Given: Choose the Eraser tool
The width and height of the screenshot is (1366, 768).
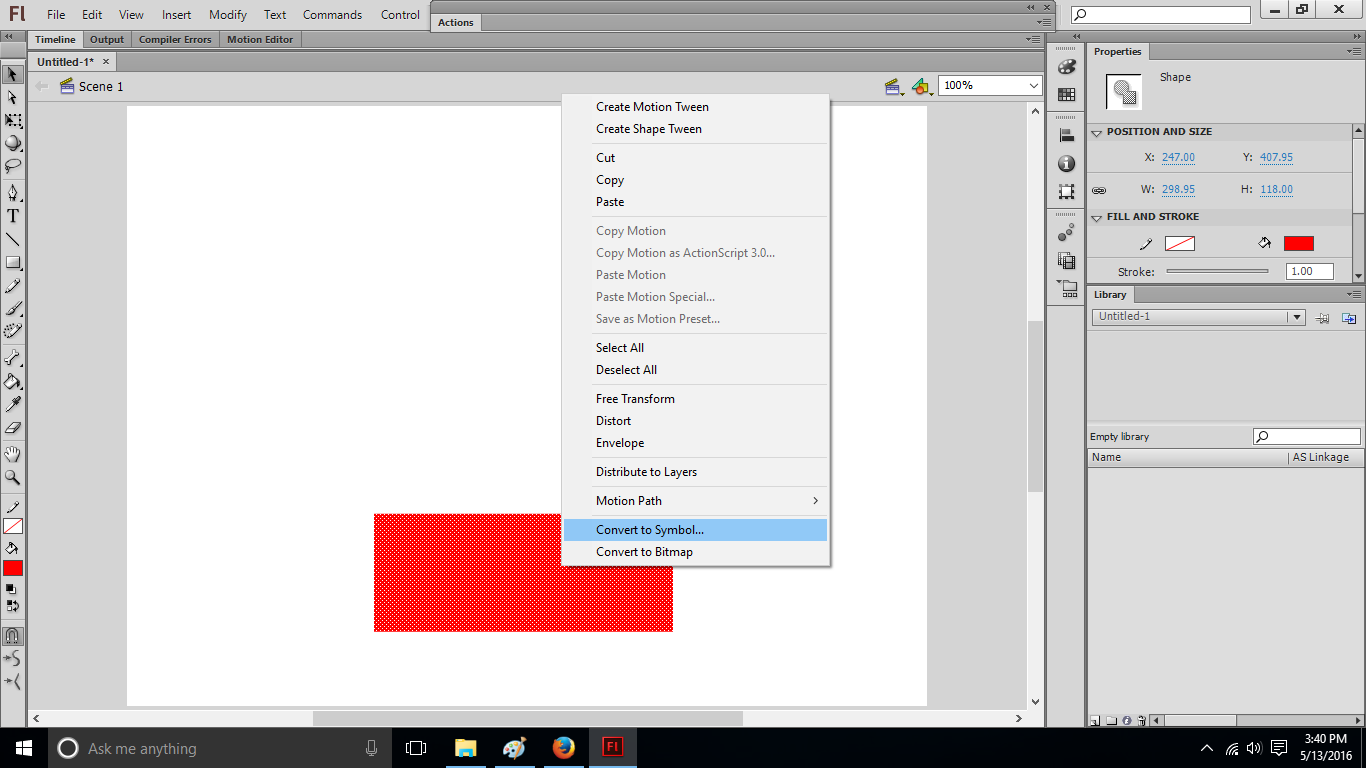Looking at the screenshot, I should 13,428.
